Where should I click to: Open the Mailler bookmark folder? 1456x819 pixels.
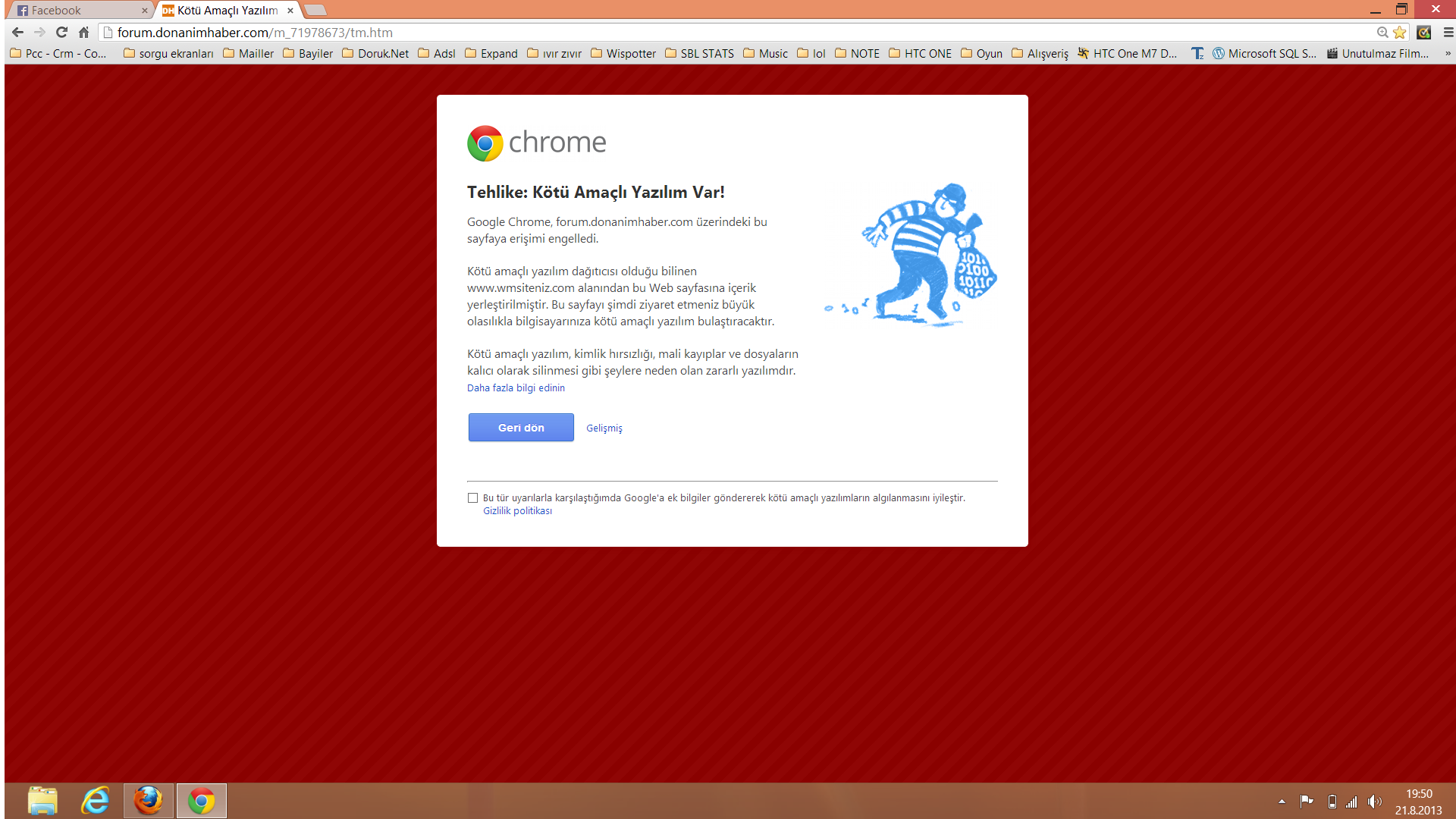(x=248, y=54)
